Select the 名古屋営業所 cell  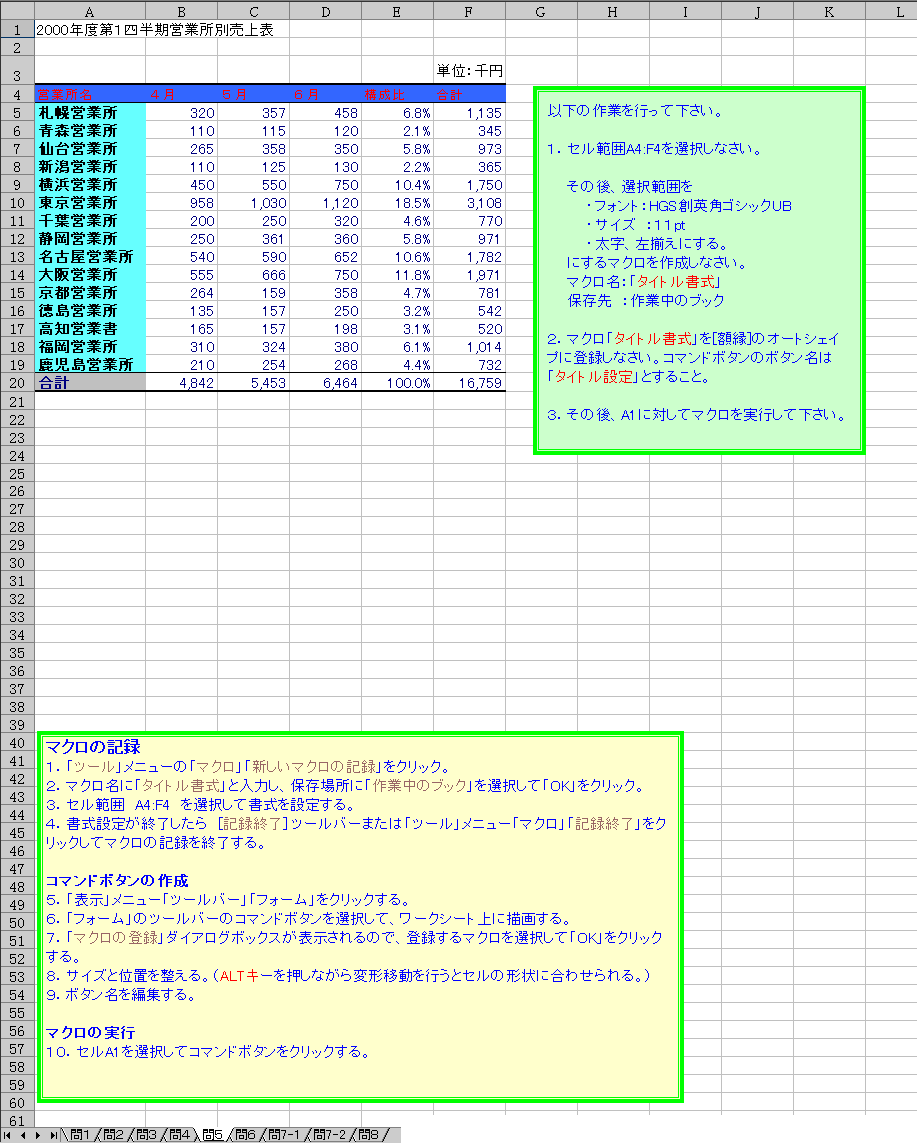[x=90, y=257]
